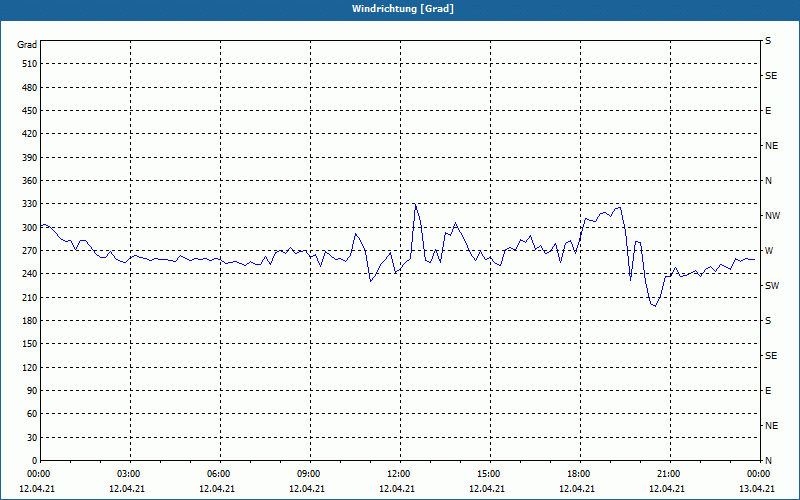This screenshot has width=800, height=500.
Task: Click the 270 y-axis label
Action: 30,251
